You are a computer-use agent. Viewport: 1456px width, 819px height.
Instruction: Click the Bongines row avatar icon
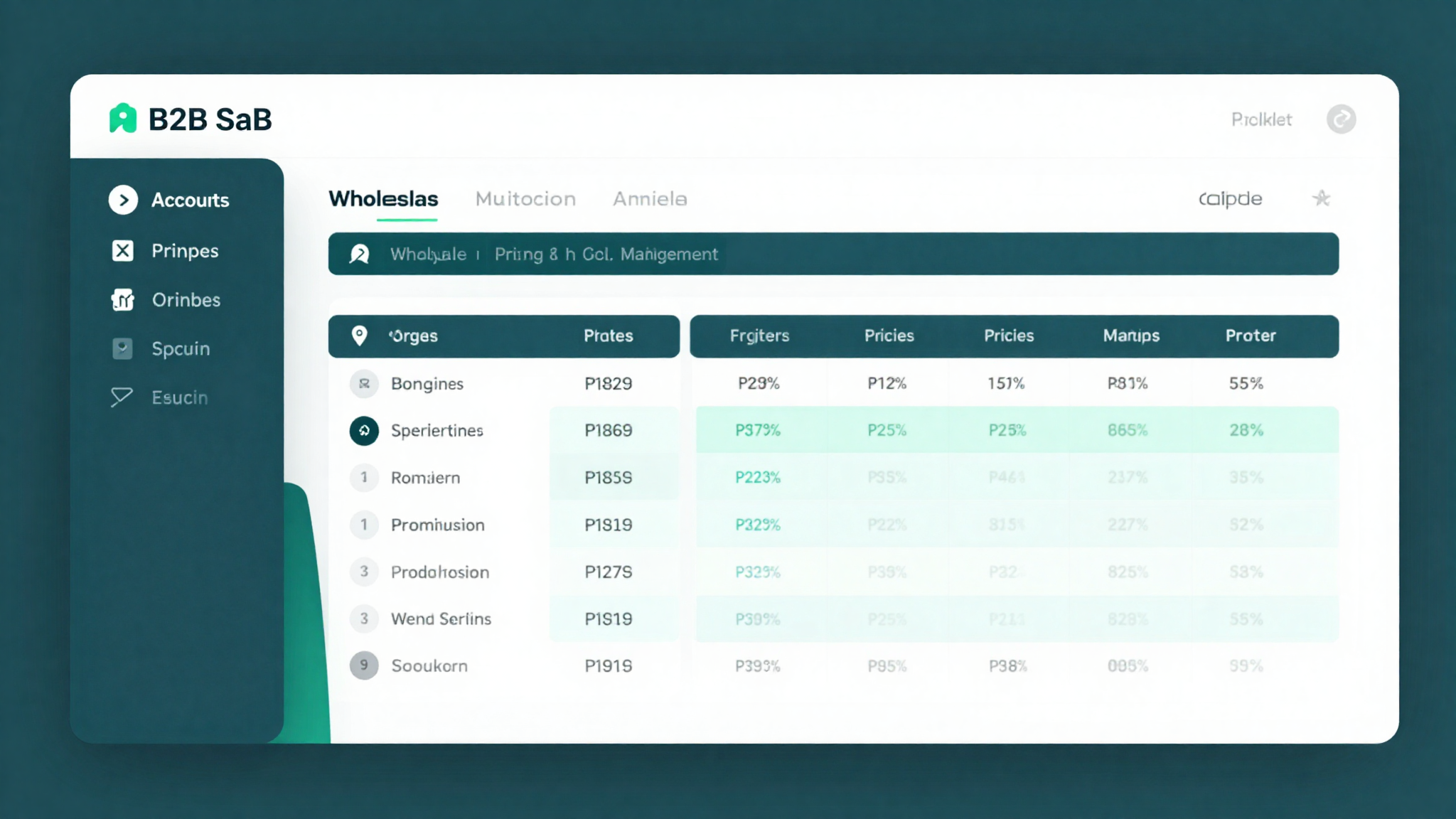pos(364,384)
